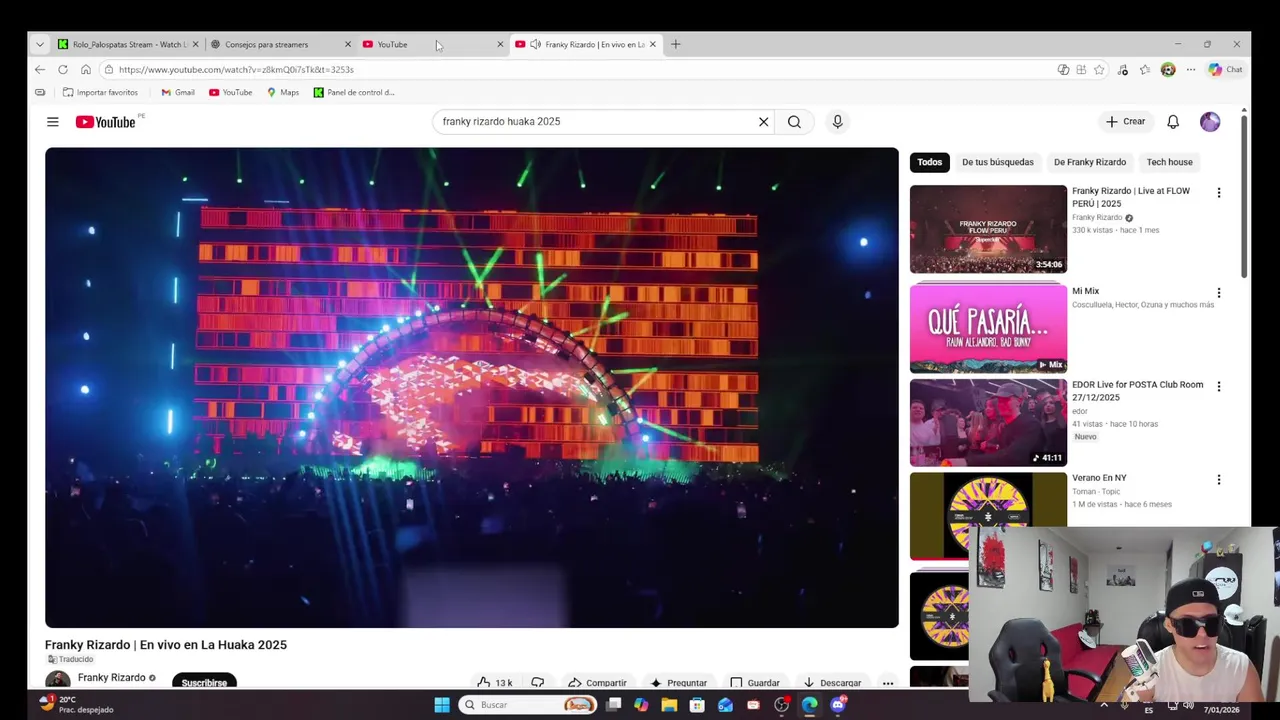The height and width of the screenshot is (720, 1280).
Task: Subscribe with the Suscribirse button
Action: coord(204,683)
